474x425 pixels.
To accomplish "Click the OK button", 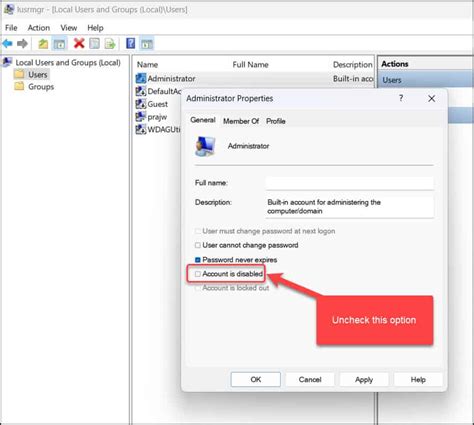I will (x=256, y=379).
